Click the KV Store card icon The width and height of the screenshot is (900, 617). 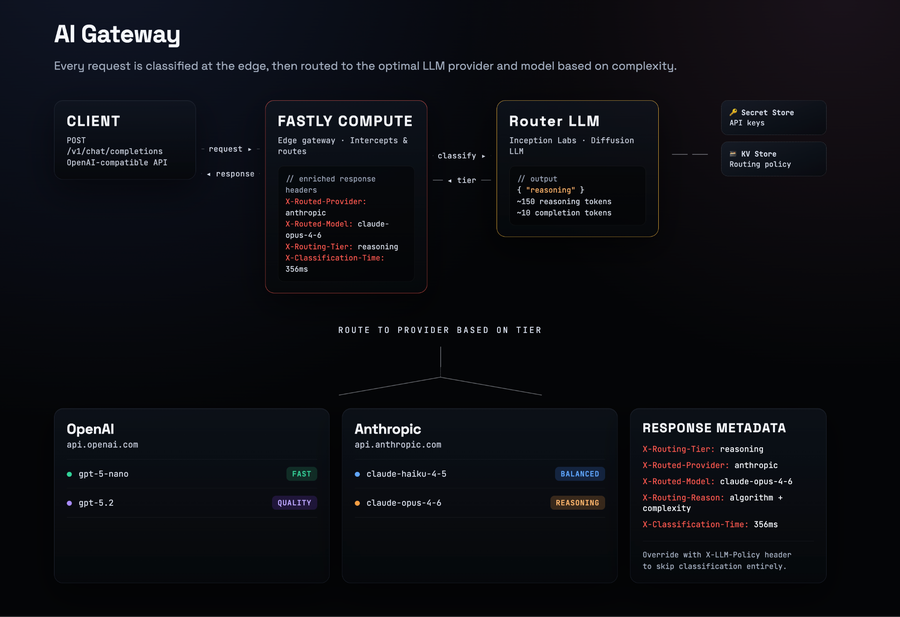tap(733, 154)
